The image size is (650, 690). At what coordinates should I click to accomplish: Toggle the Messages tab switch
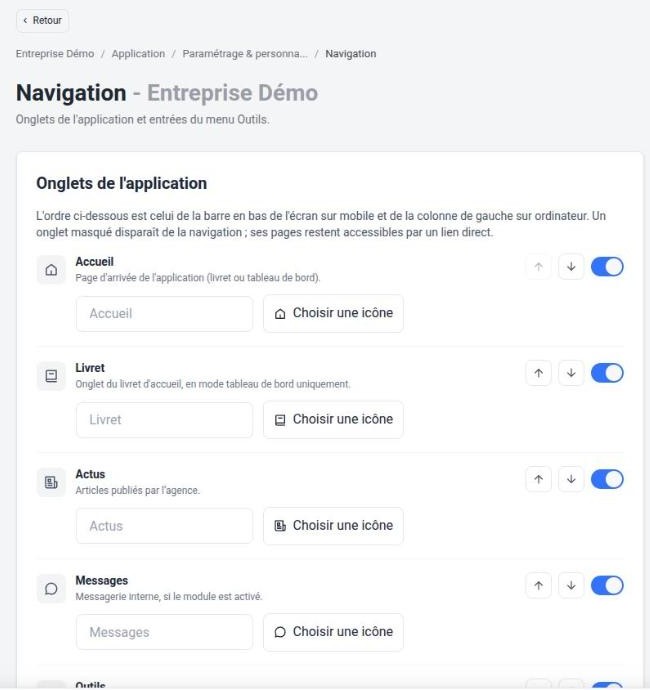607,586
